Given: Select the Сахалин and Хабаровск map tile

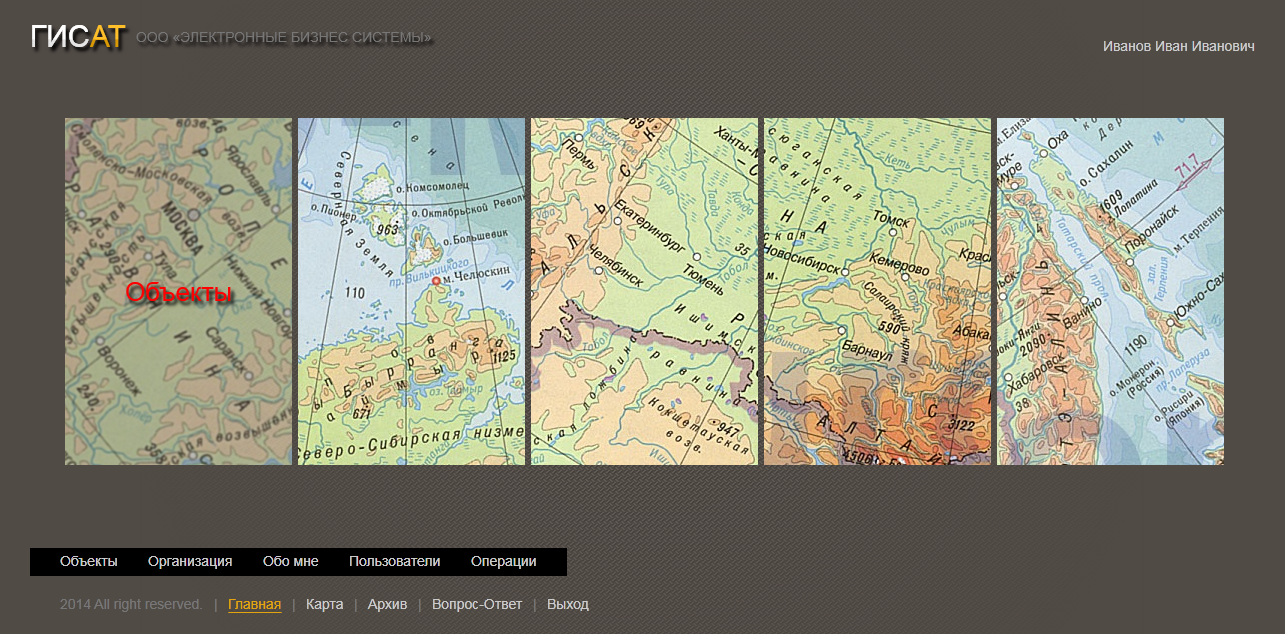Looking at the screenshot, I should (x=1110, y=291).
